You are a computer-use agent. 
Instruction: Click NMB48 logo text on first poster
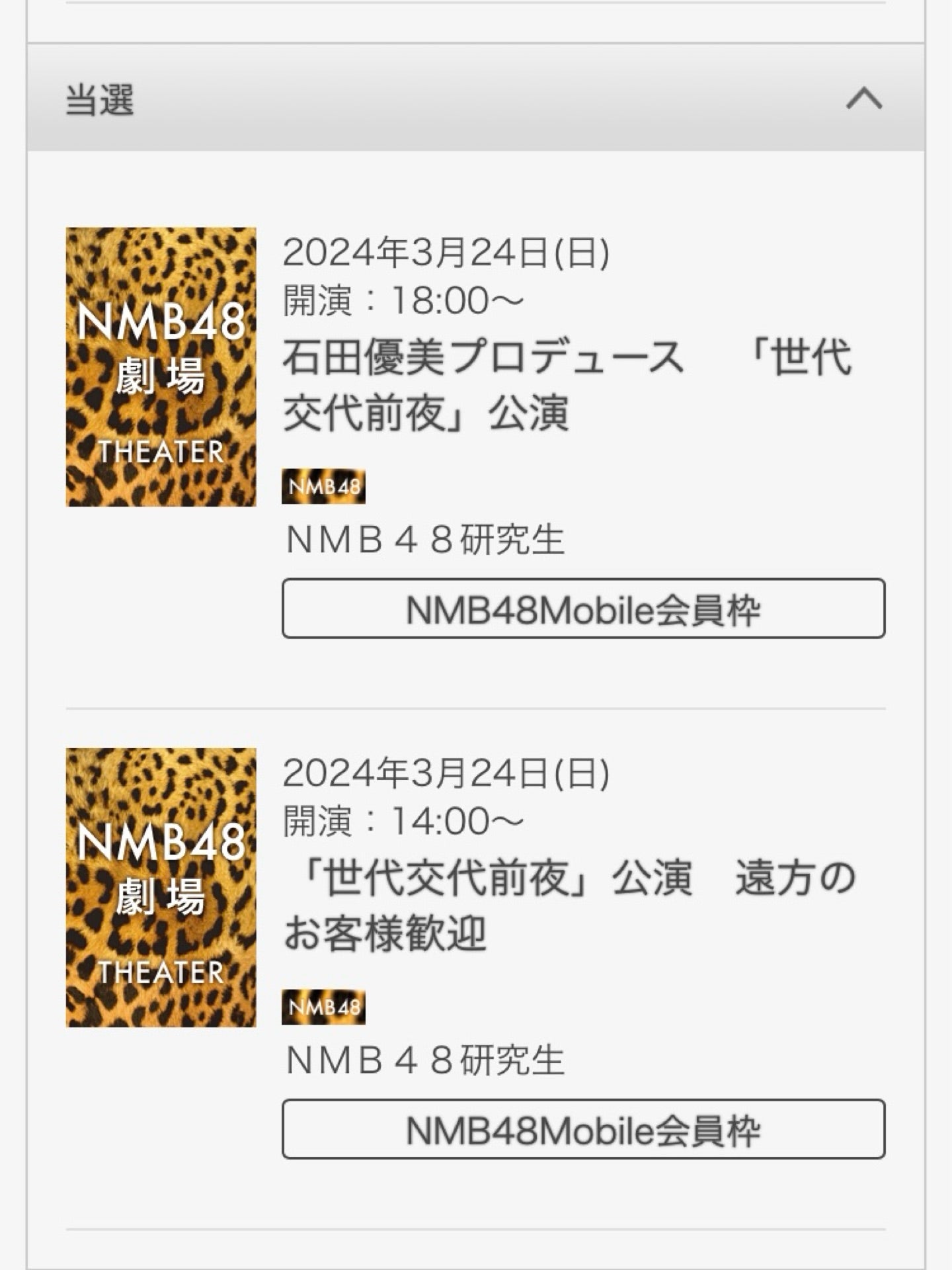point(161,323)
